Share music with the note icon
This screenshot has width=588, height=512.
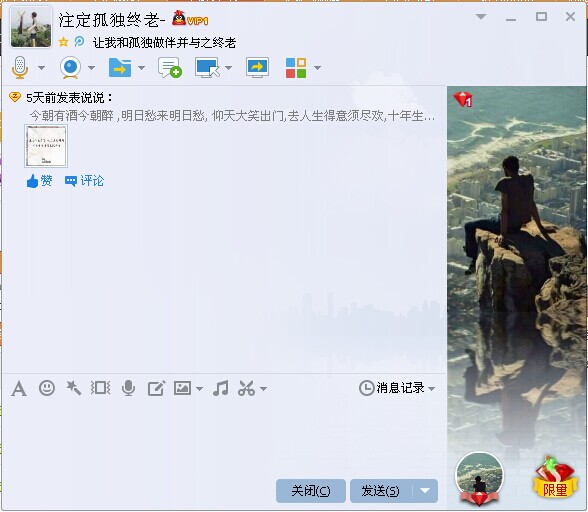pyautogui.click(x=220, y=388)
